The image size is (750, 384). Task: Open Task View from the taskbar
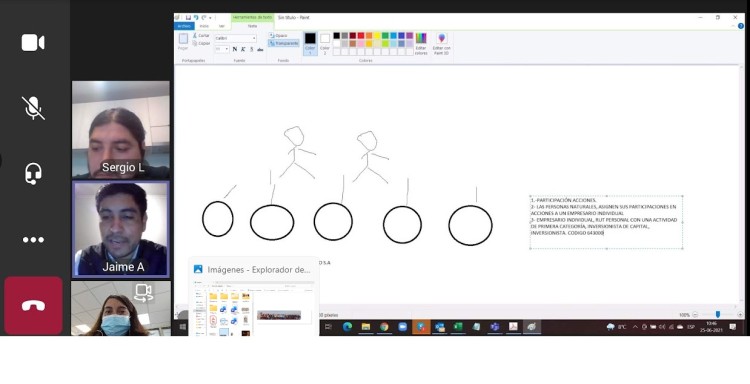328,327
